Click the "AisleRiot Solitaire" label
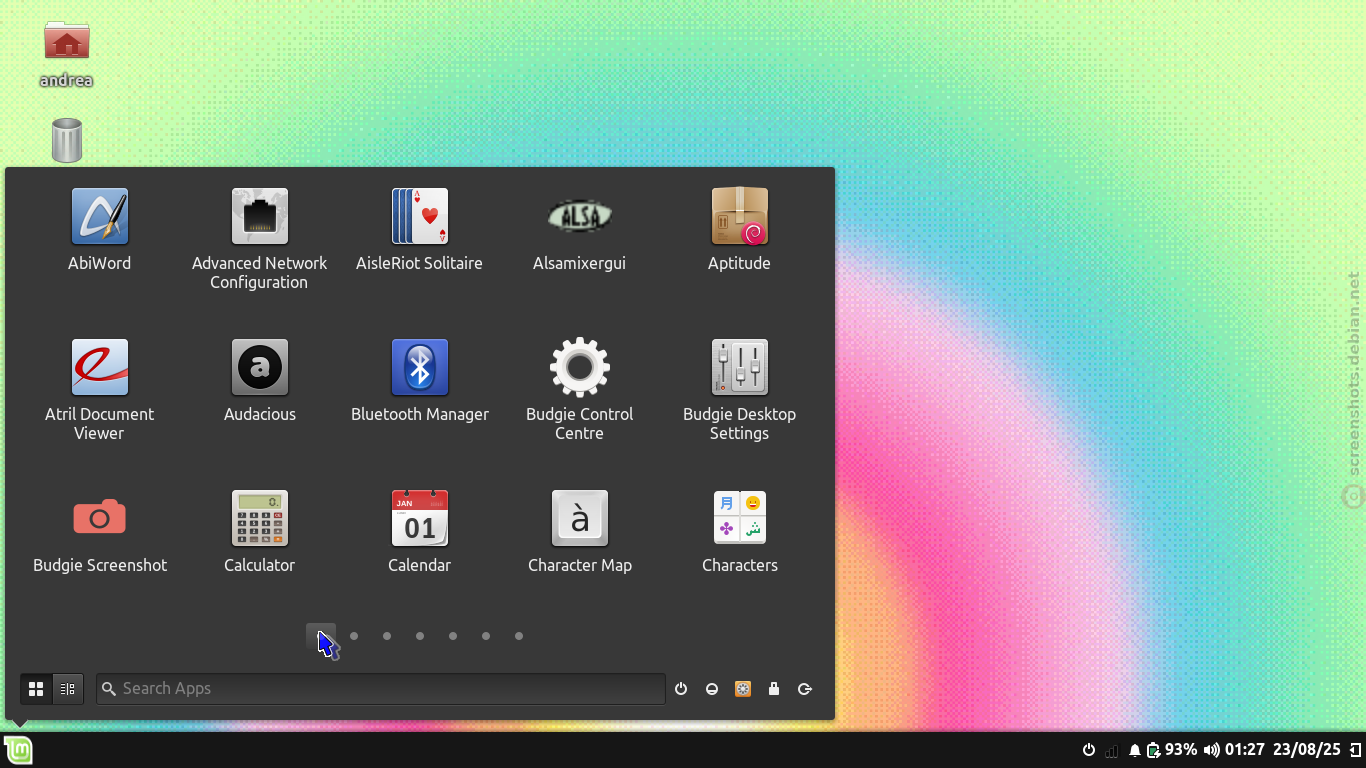The width and height of the screenshot is (1366, 768). (420, 264)
